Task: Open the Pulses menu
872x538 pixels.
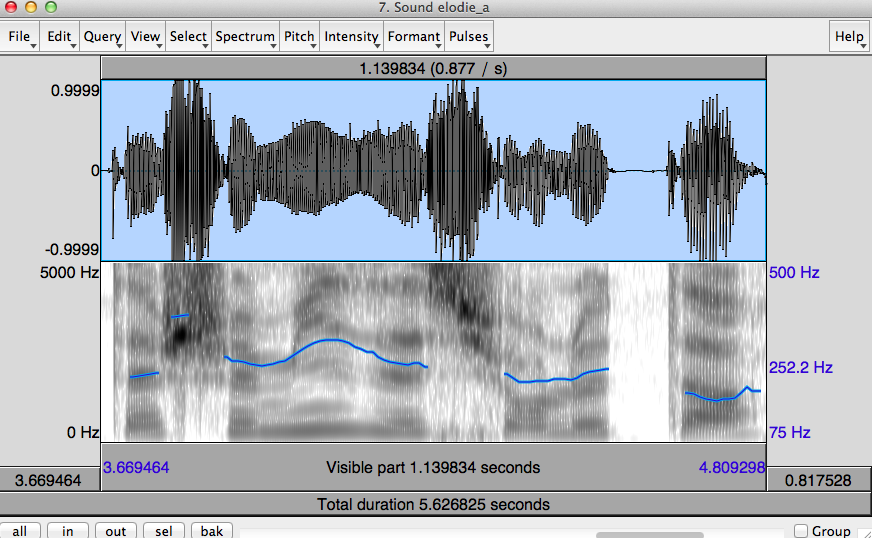Action: coord(469,37)
